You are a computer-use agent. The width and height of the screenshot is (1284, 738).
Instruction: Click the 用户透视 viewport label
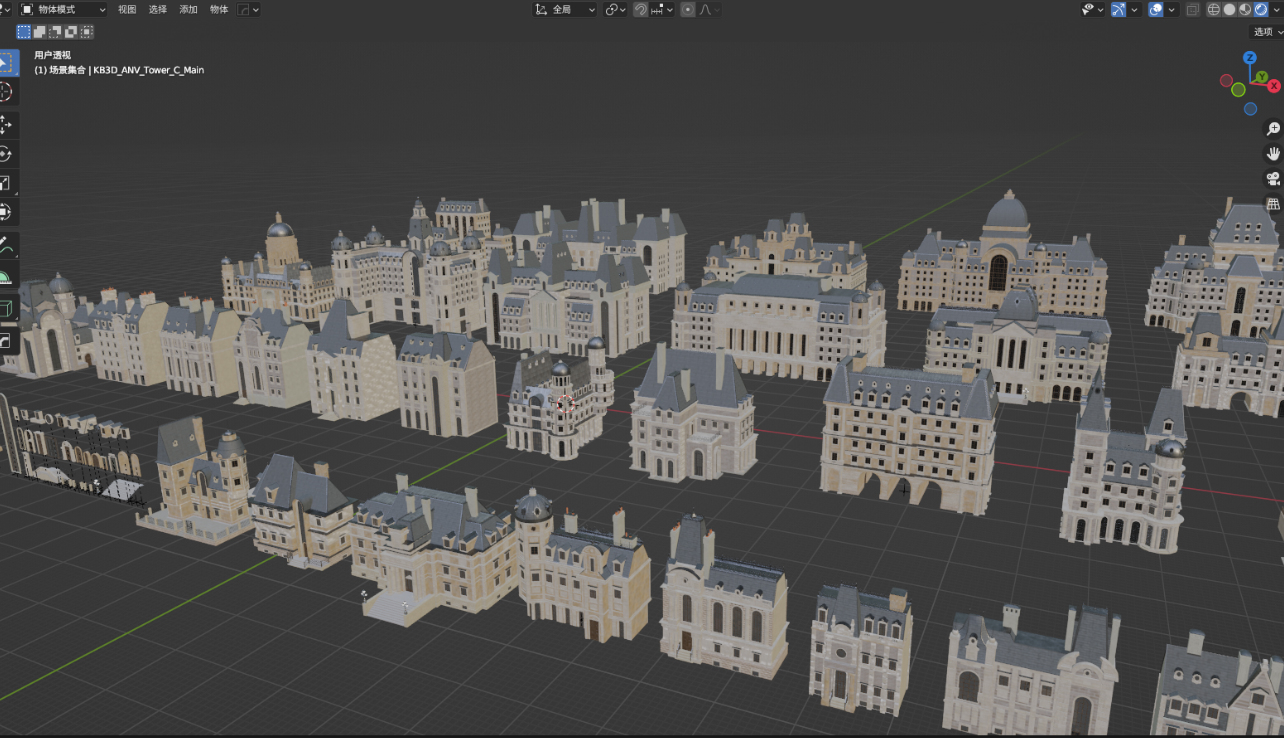53,56
